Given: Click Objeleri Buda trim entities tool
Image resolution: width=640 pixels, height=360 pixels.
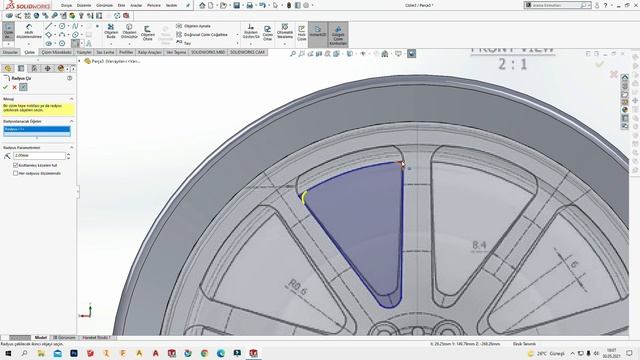Looking at the screenshot, I should (111, 31).
